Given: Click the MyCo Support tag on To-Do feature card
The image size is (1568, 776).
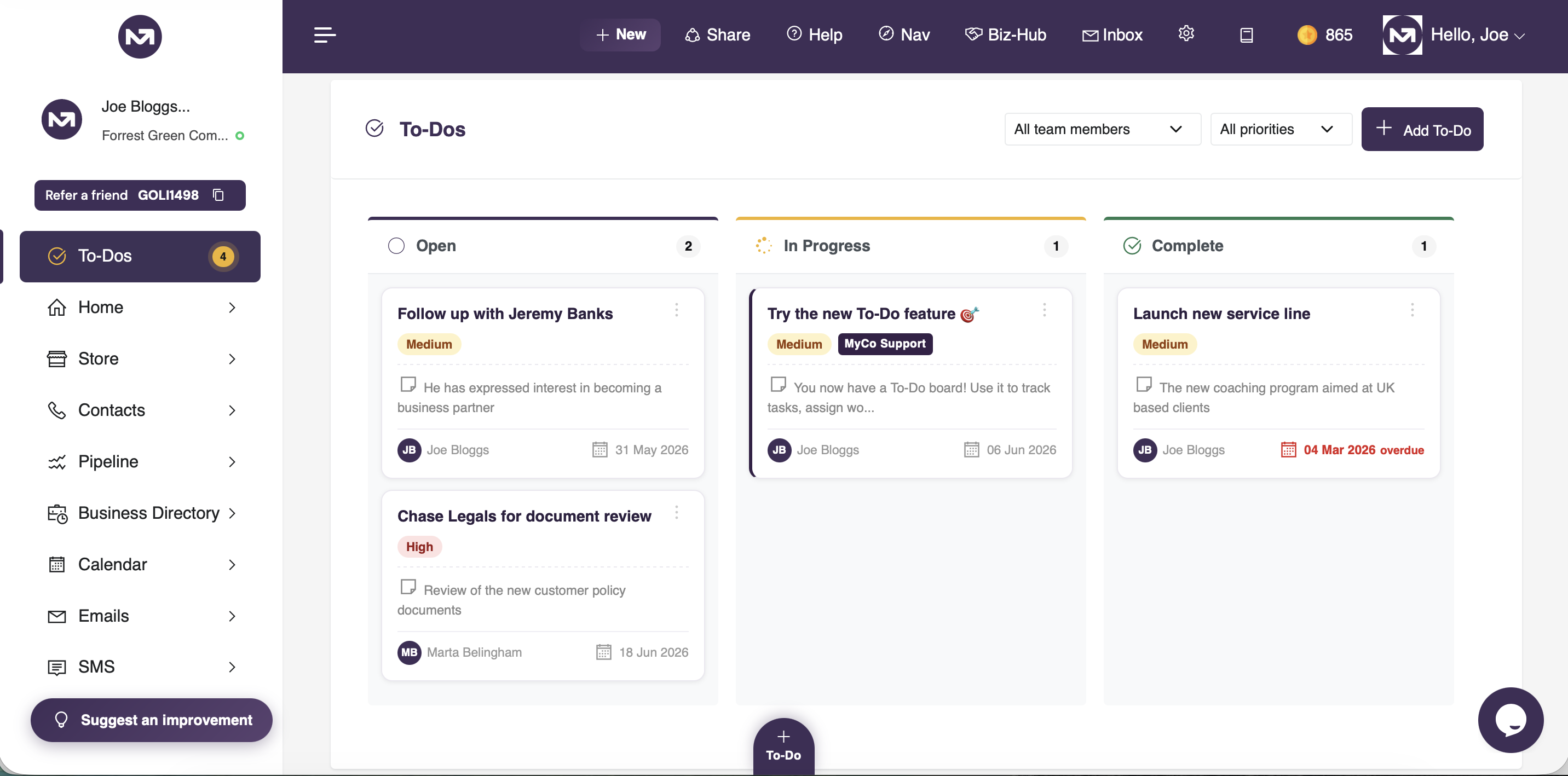Looking at the screenshot, I should 884,344.
